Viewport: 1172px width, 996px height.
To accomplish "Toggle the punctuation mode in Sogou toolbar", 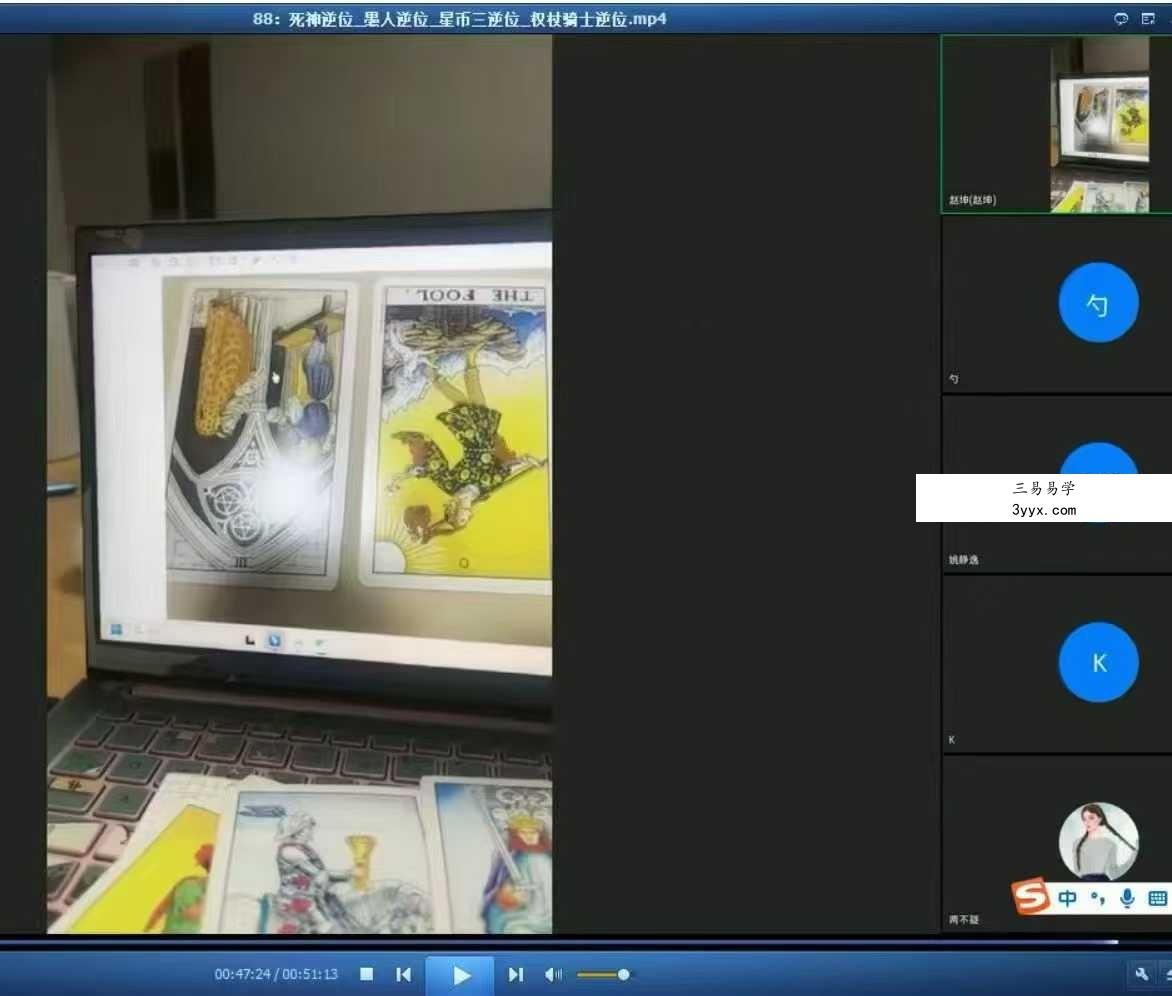I will pos(1097,898).
